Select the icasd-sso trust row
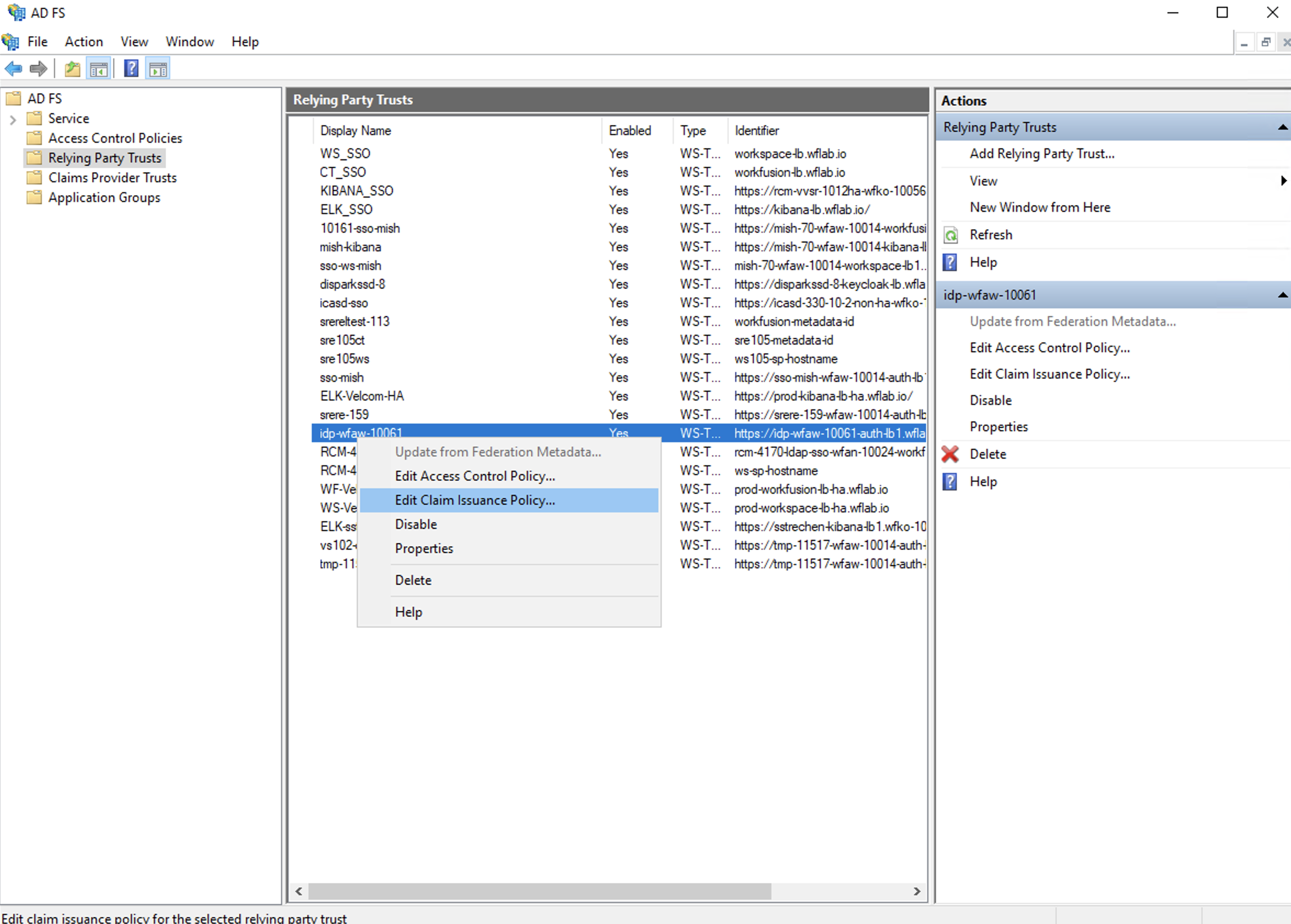Image resolution: width=1291 pixels, height=924 pixels. (619, 303)
